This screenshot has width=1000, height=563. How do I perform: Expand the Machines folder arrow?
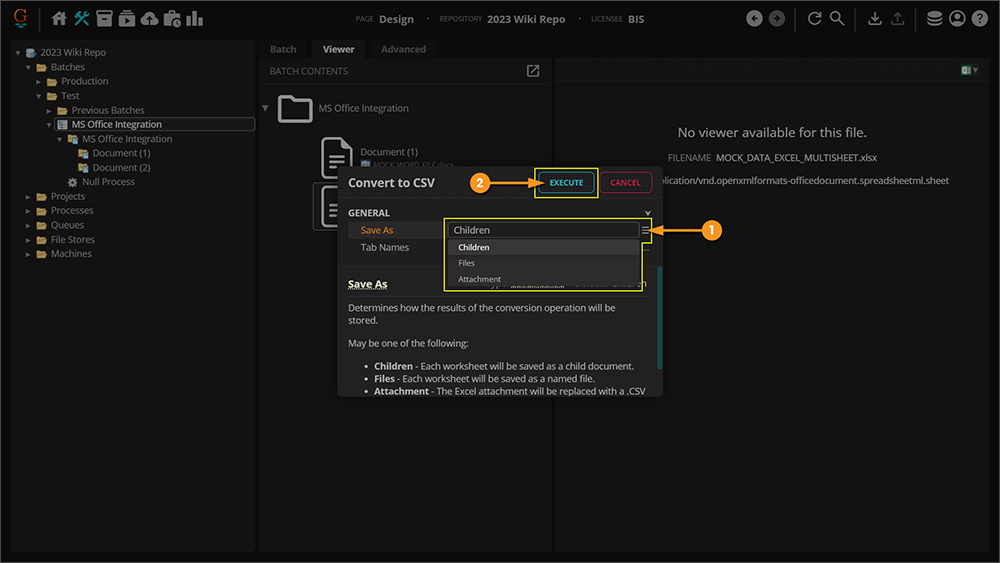coord(28,254)
